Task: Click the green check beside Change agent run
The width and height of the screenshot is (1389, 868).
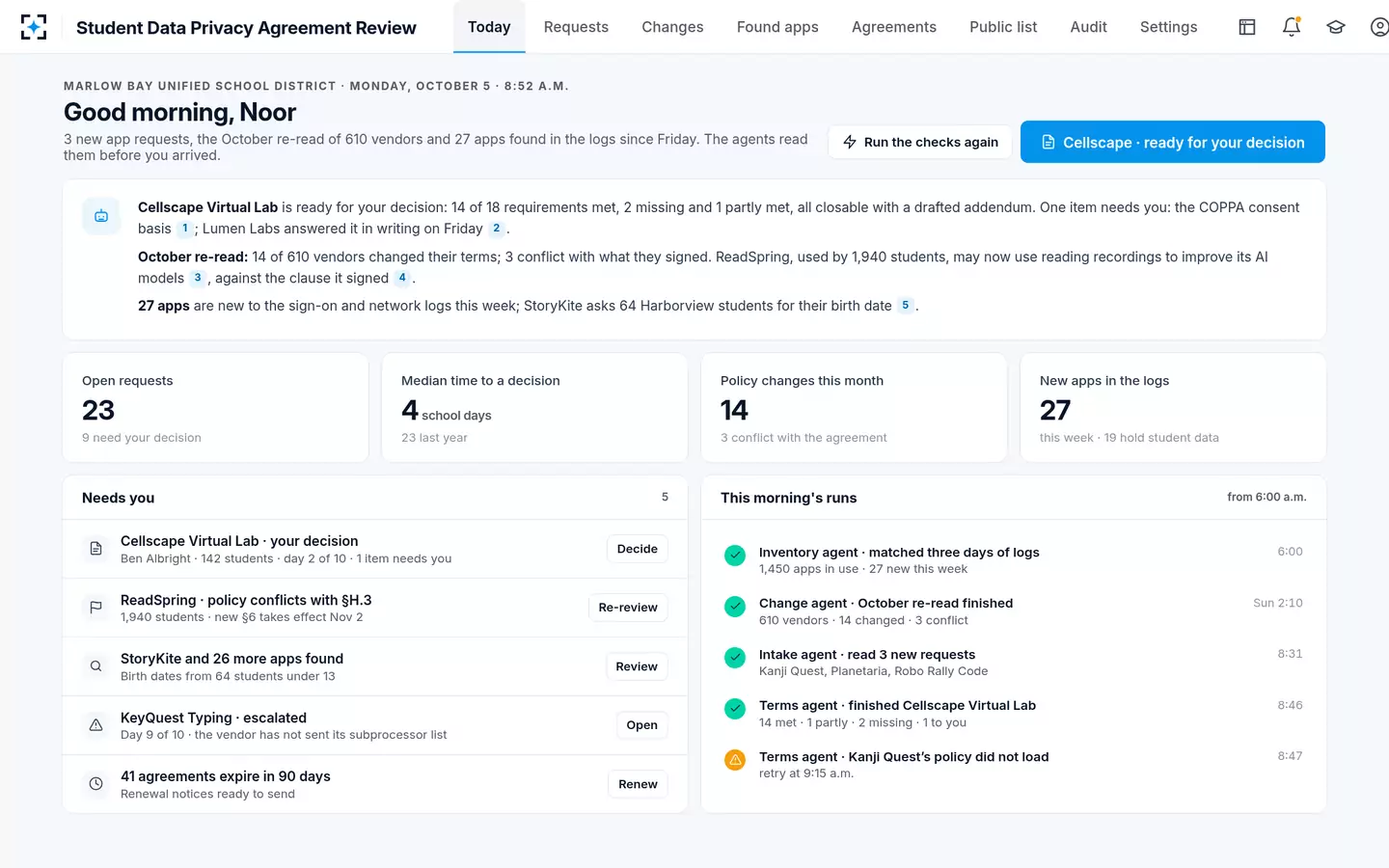Action: (x=735, y=606)
